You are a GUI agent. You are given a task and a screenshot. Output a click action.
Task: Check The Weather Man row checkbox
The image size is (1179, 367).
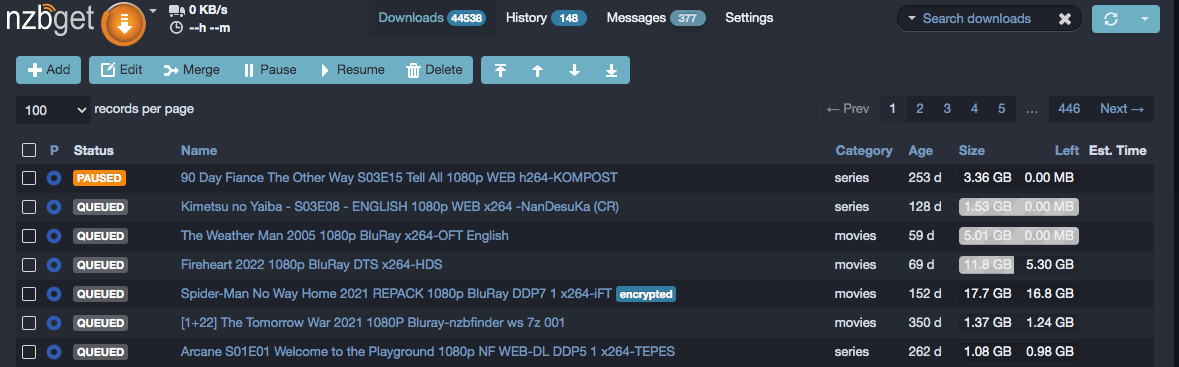[29, 236]
